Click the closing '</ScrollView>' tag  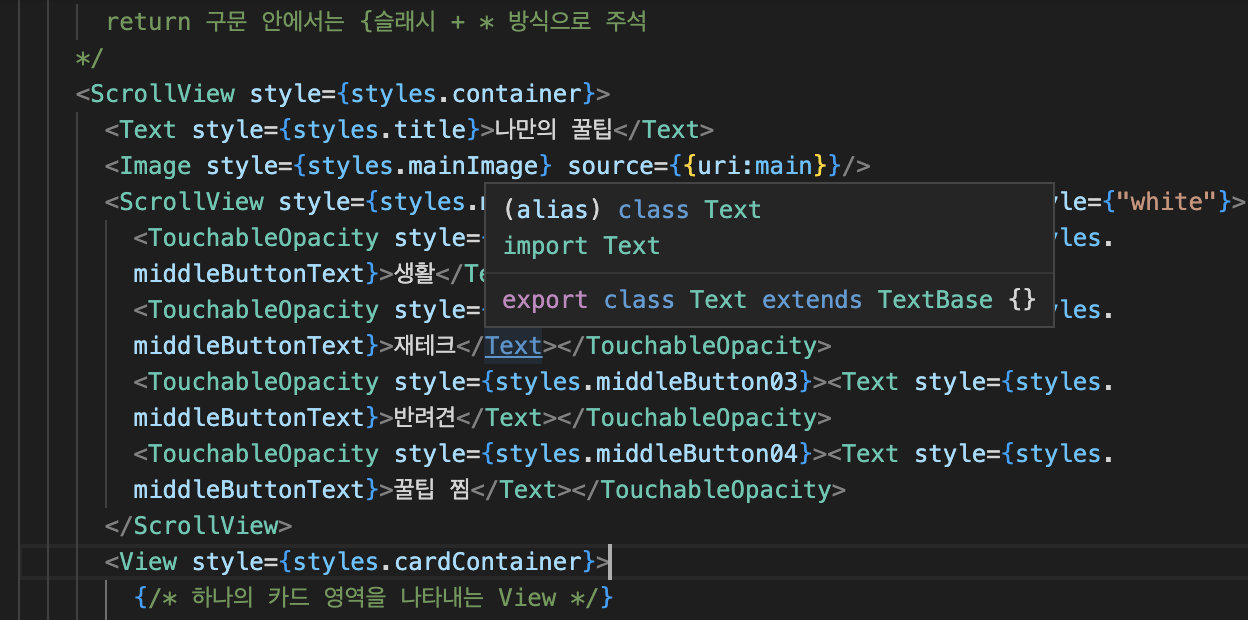pos(199,525)
